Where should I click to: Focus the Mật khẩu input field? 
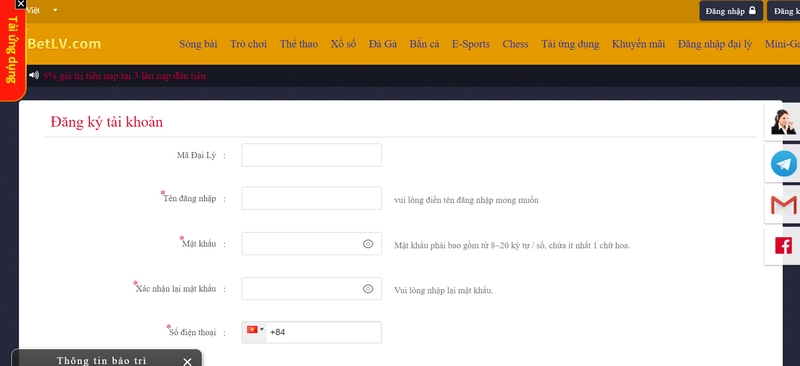[x=311, y=243]
